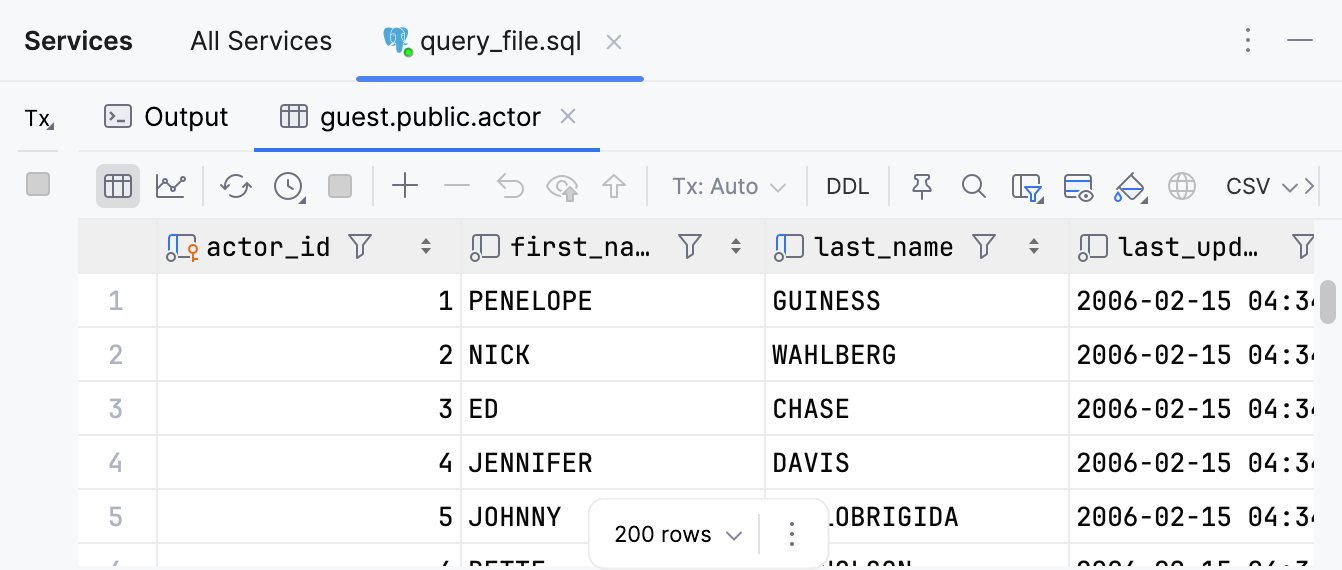Select the JENNIFER cell
This screenshot has height=570, width=1342.
coord(612,462)
